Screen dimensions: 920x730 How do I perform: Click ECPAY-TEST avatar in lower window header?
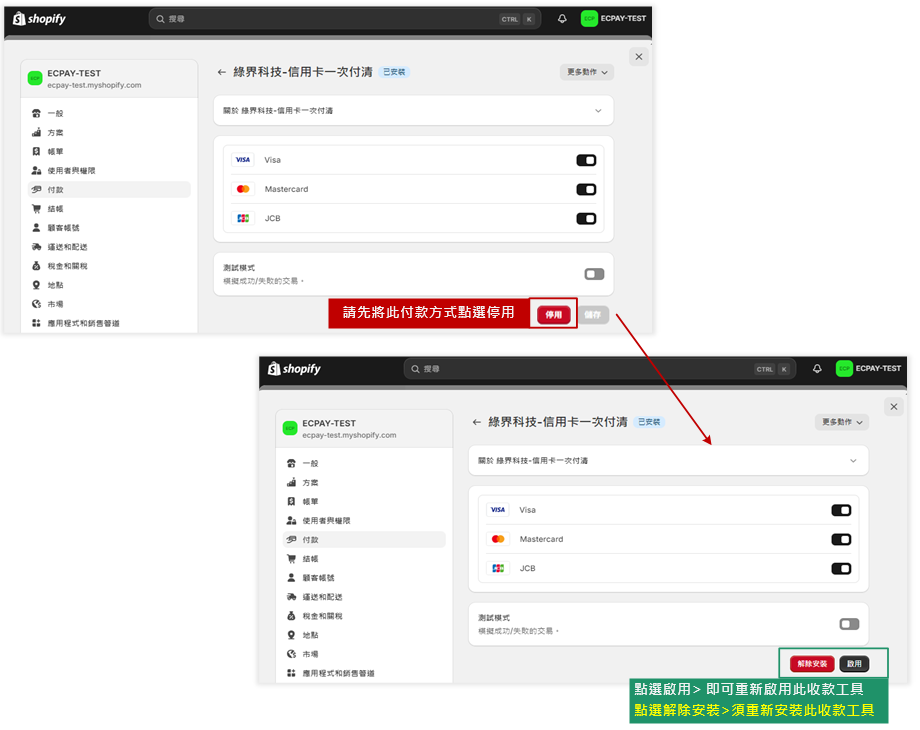844,369
